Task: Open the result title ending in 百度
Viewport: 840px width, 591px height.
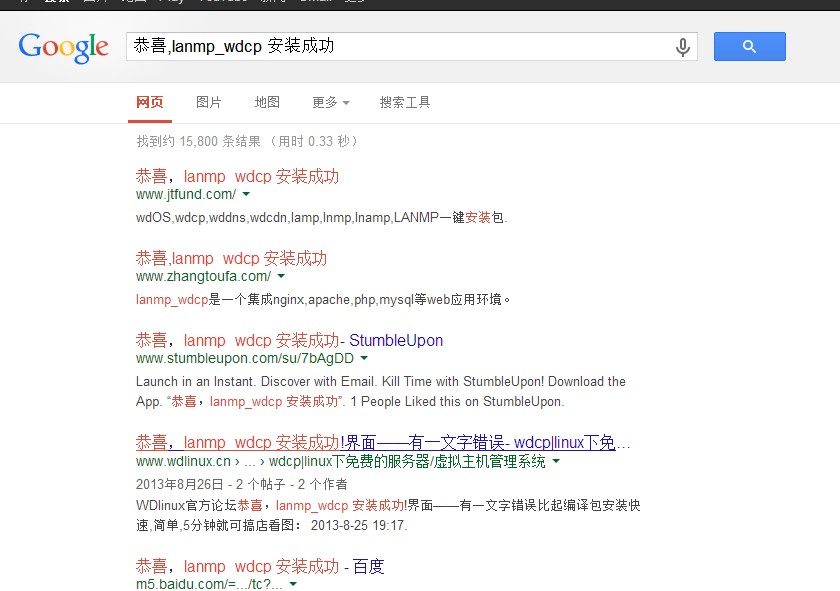Action: pyautogui.click(x=260, y=566)
